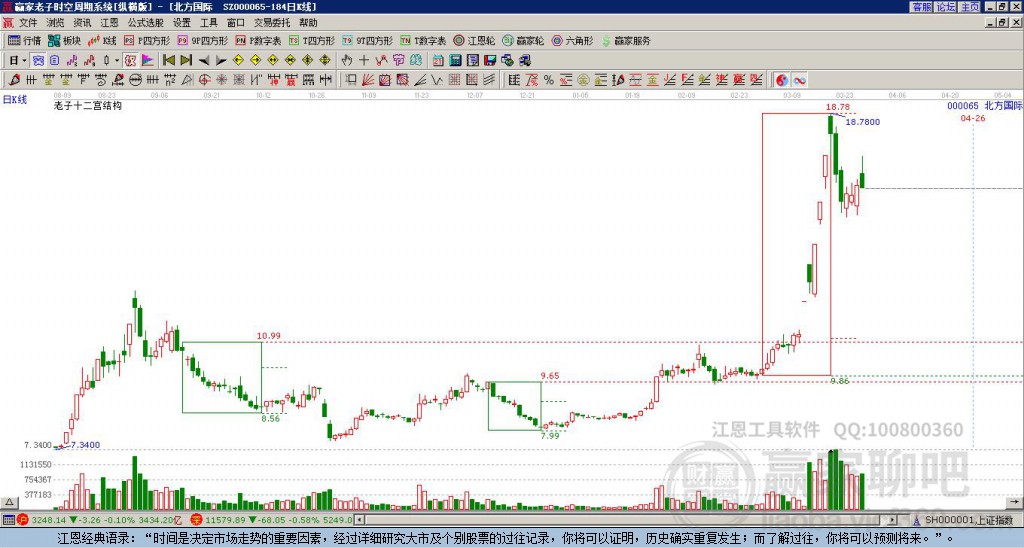
Task: Toggle the infinity symbol tool button
Action: 800,79
